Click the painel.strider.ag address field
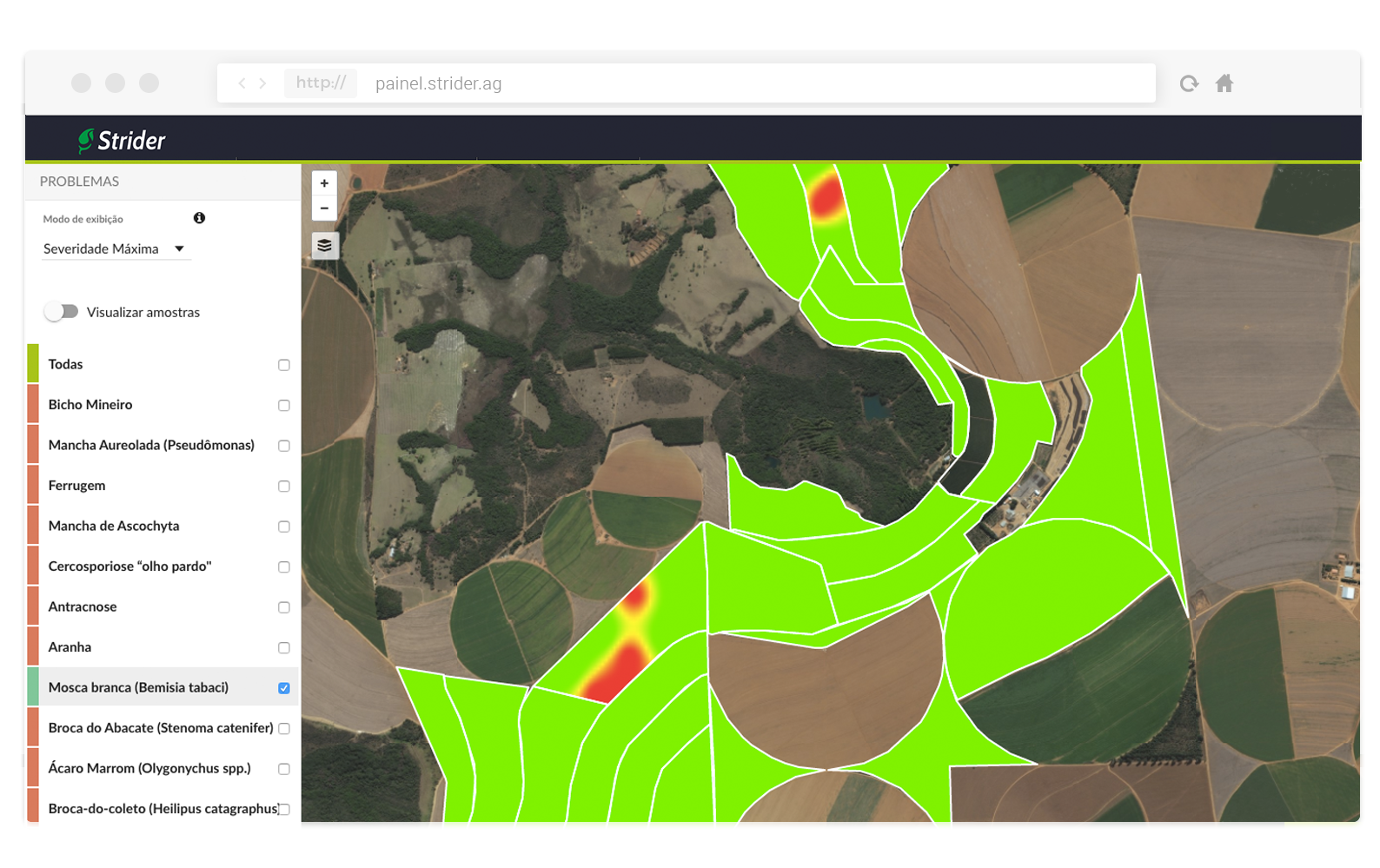This screenshot has width=1380, height=868. click(x=687, y=83)
